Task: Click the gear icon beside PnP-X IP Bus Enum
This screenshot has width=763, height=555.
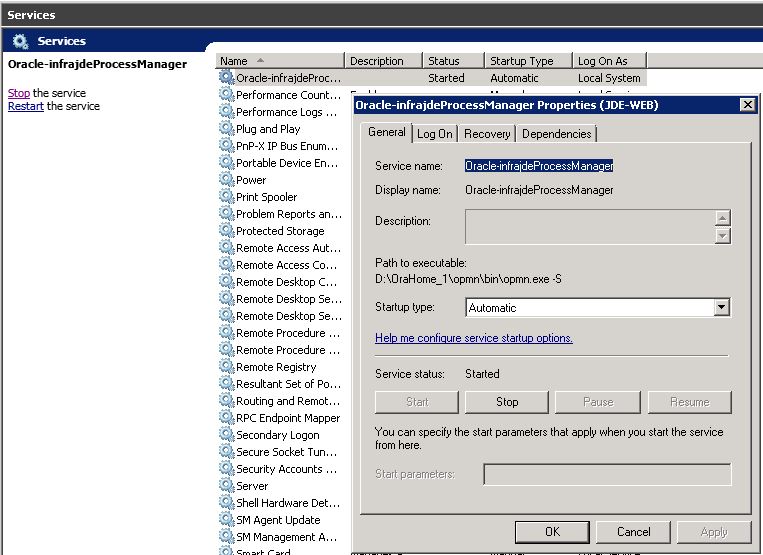Action: coord(226,145)
